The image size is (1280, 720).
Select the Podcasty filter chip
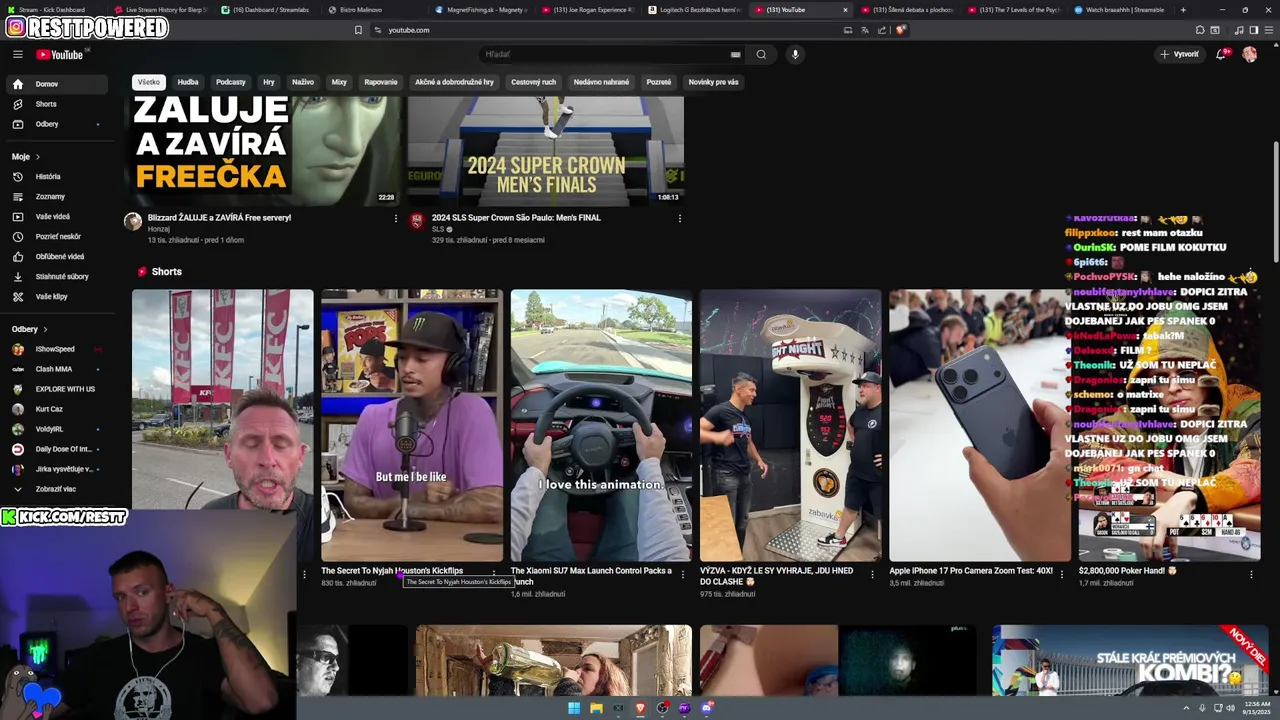[x=231, y=82]
